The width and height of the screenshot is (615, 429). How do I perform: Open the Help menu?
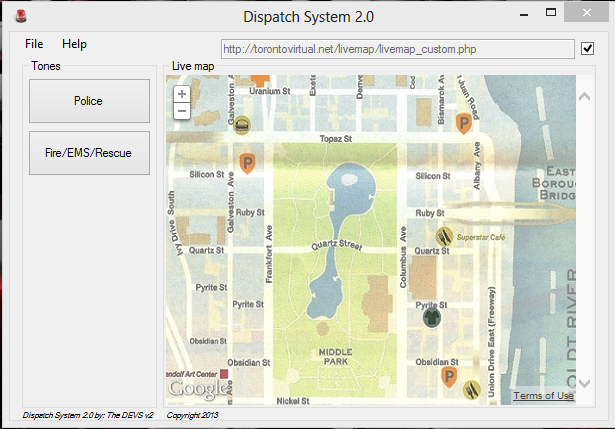click(74, 44)
